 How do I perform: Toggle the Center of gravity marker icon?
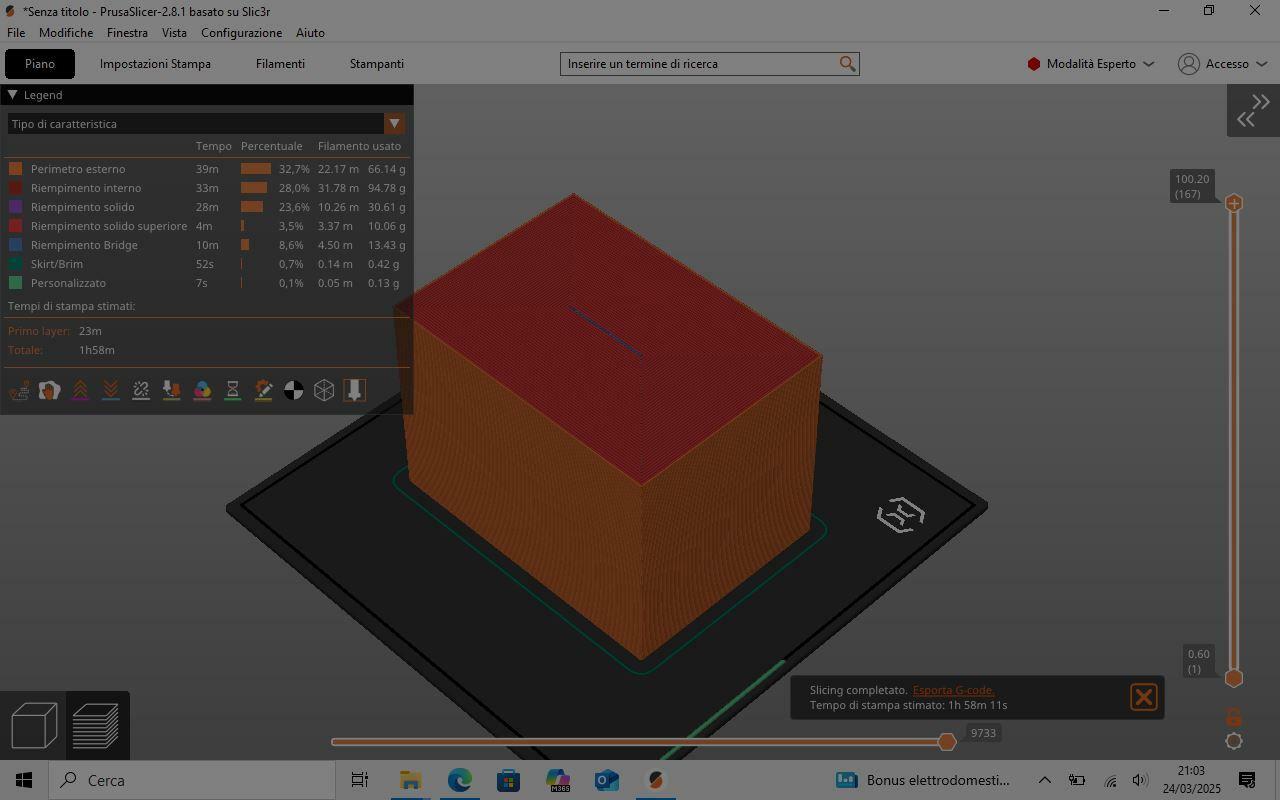pos(293,390)
